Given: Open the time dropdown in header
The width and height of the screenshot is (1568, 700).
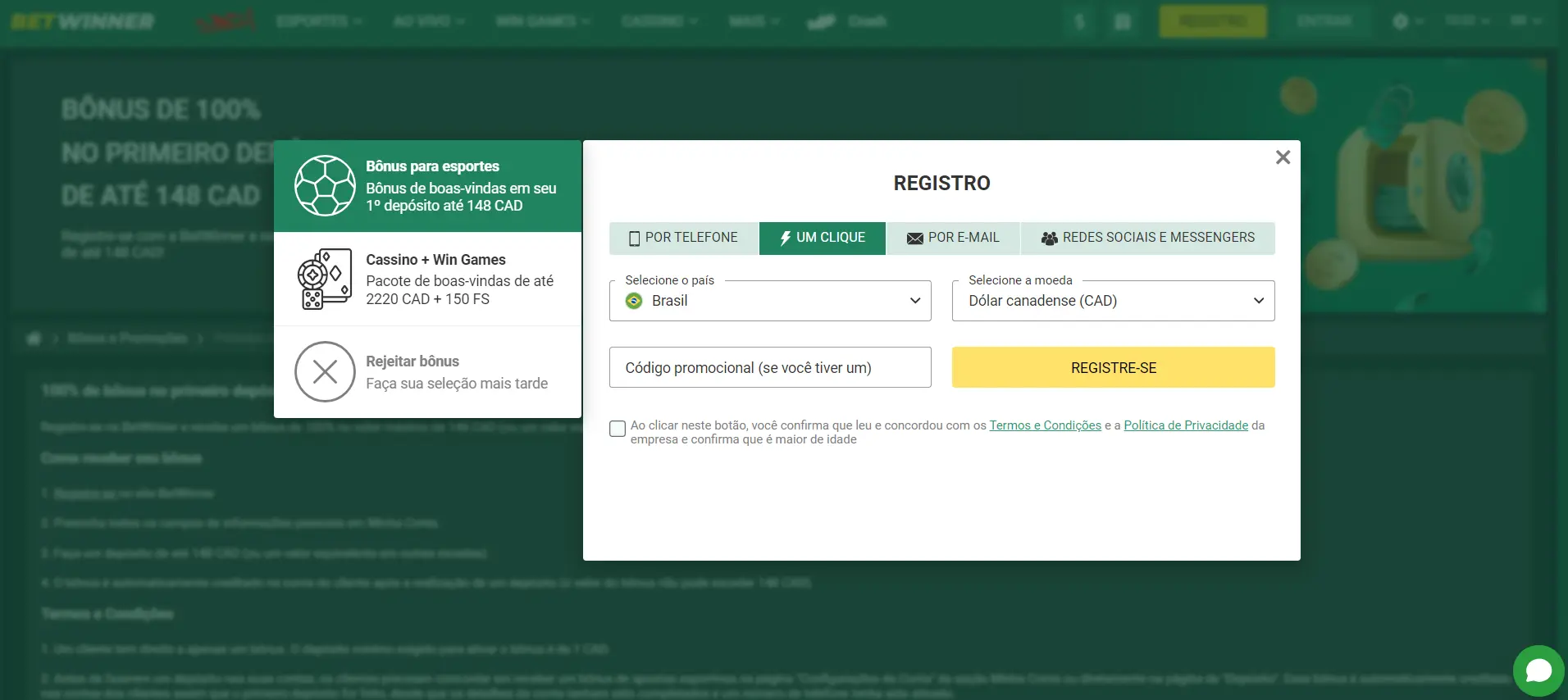Looking at the screenshot, I should [x=1466, y=21].
